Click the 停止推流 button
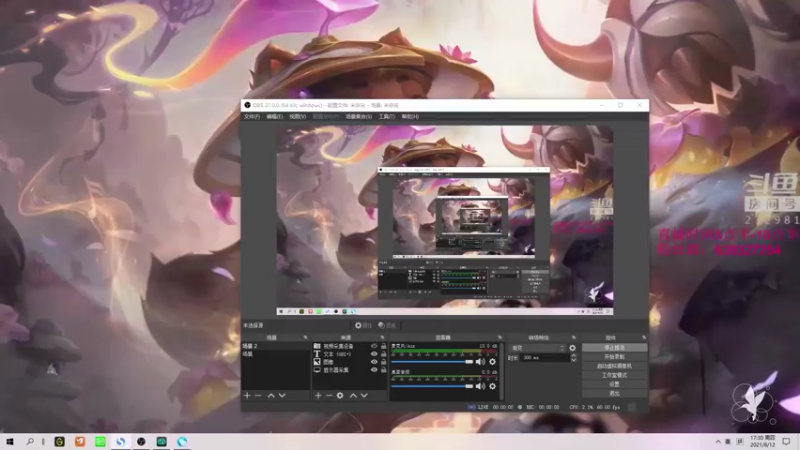Image resolution: width=800 pixels, height=450 pixels. (x=614, y=347)
